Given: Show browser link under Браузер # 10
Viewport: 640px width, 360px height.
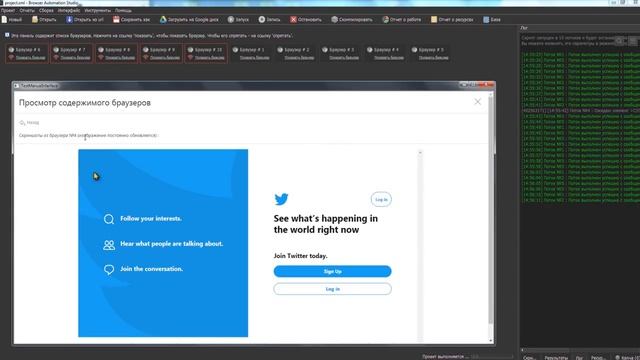Looking at the screenshot, I should coord(210,58).
